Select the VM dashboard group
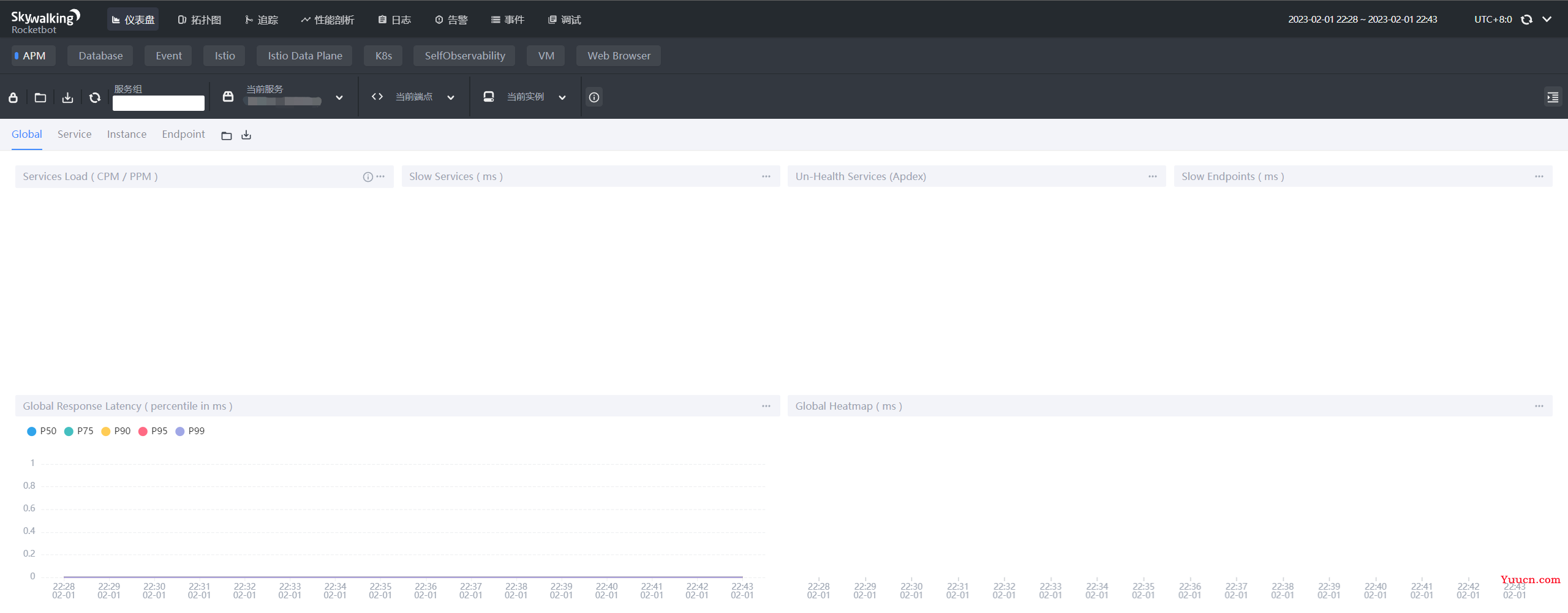 click(x=546, y=56)
